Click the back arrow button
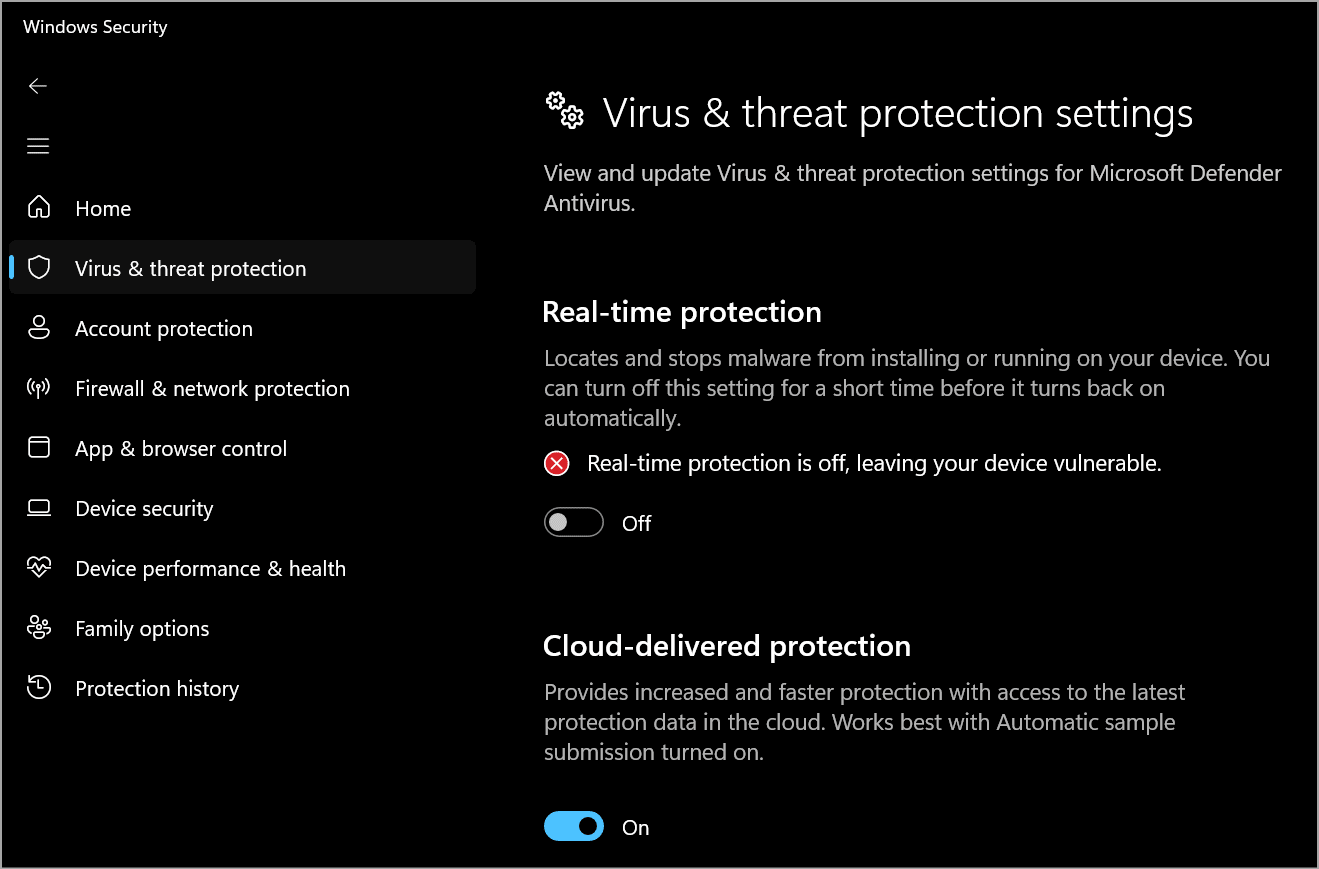 [38, 86]
